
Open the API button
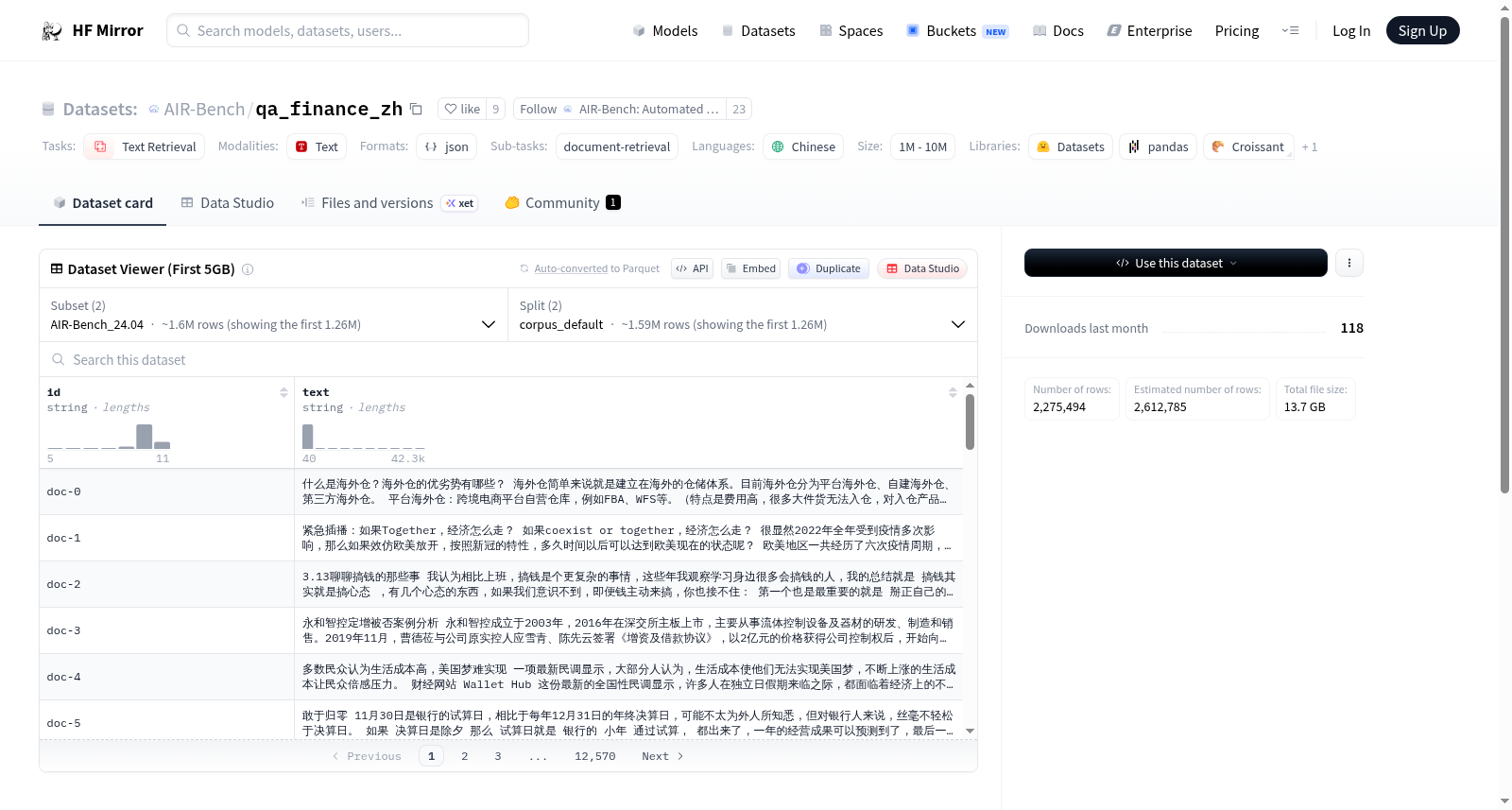pos(692,268)
